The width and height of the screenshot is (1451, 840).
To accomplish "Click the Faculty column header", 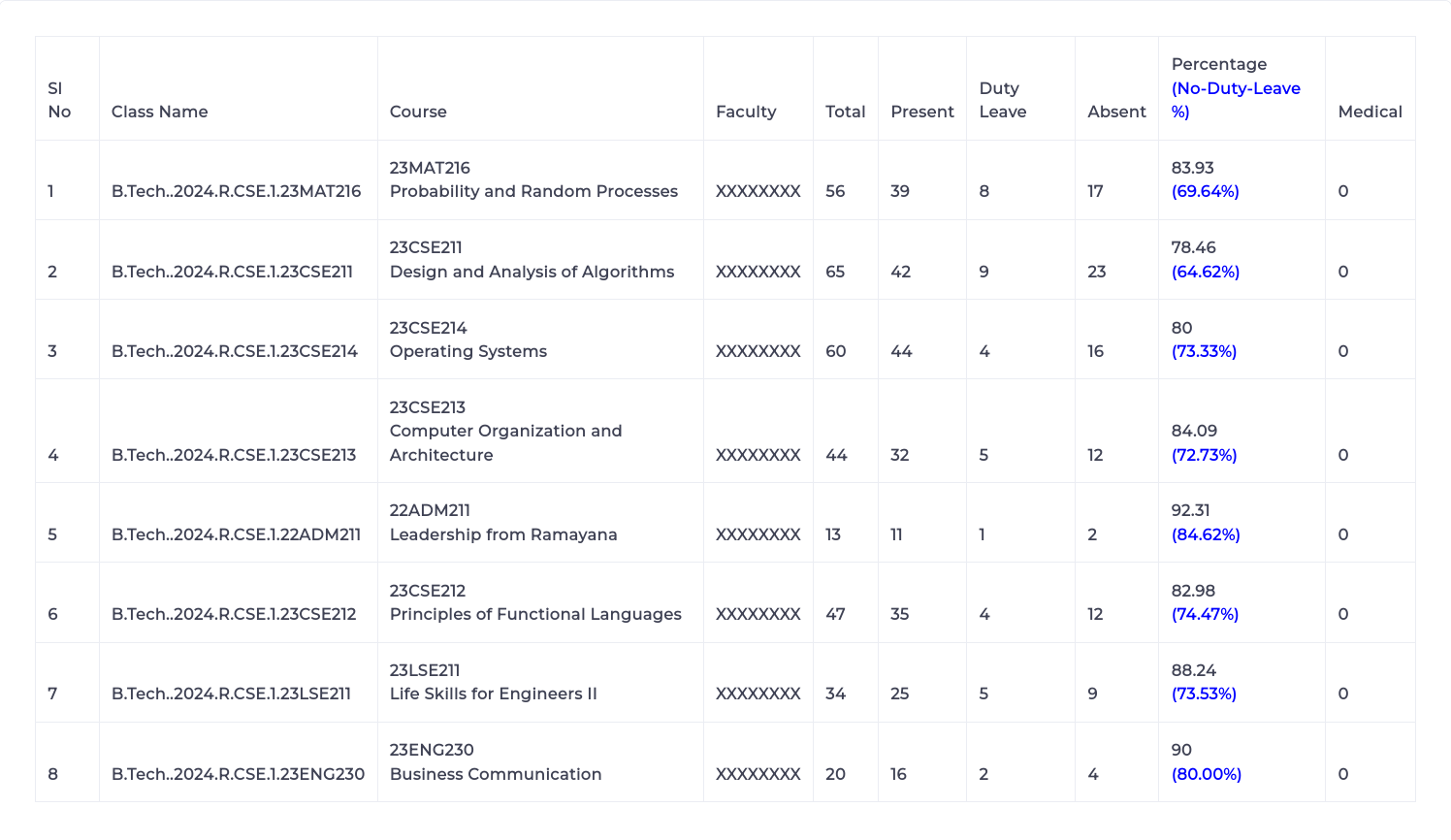I will tap(746, 112).
